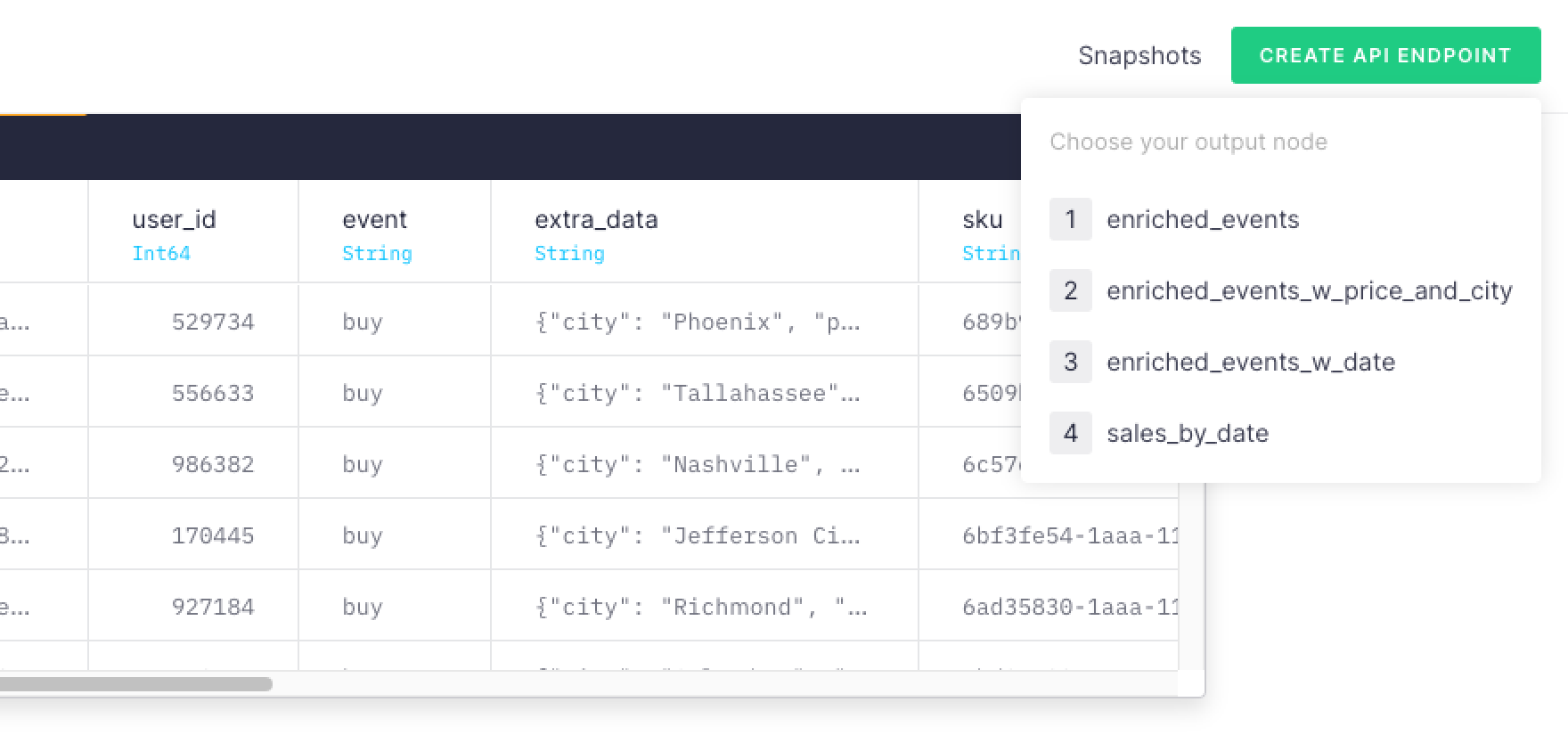Click the number 4 badge icon
Viewport: 1568px width, 743px height.
coord(1071,433)
